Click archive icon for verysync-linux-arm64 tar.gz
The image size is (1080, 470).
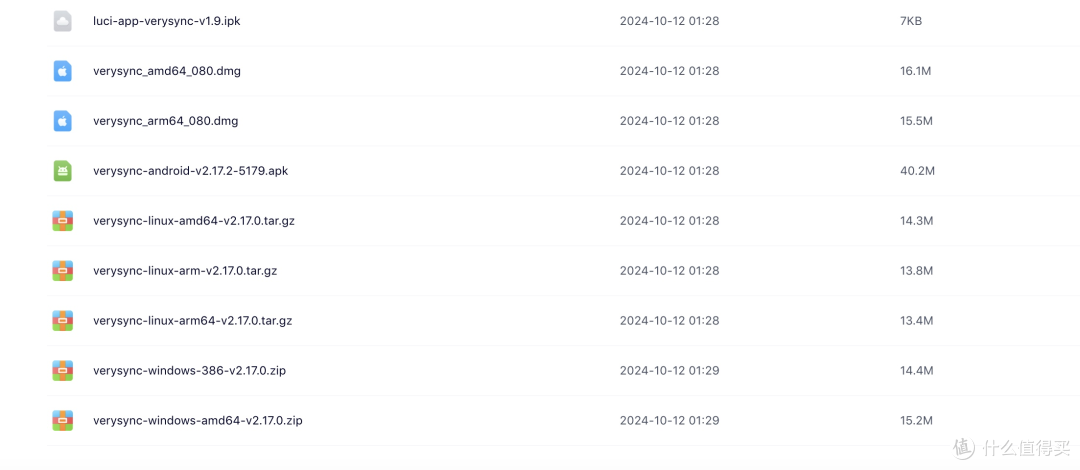click(x=63, y=321)
